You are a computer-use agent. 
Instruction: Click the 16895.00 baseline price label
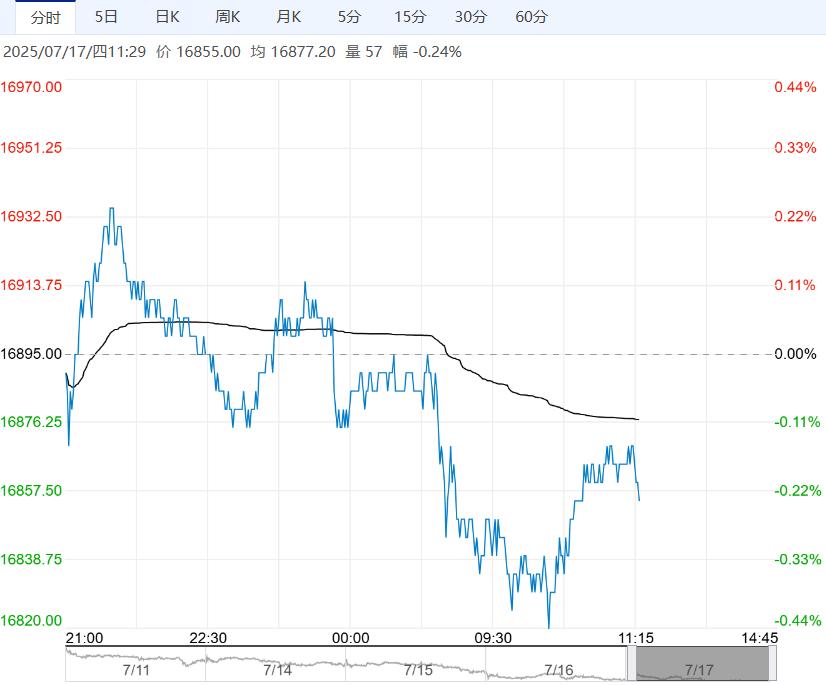coord(32,354)
